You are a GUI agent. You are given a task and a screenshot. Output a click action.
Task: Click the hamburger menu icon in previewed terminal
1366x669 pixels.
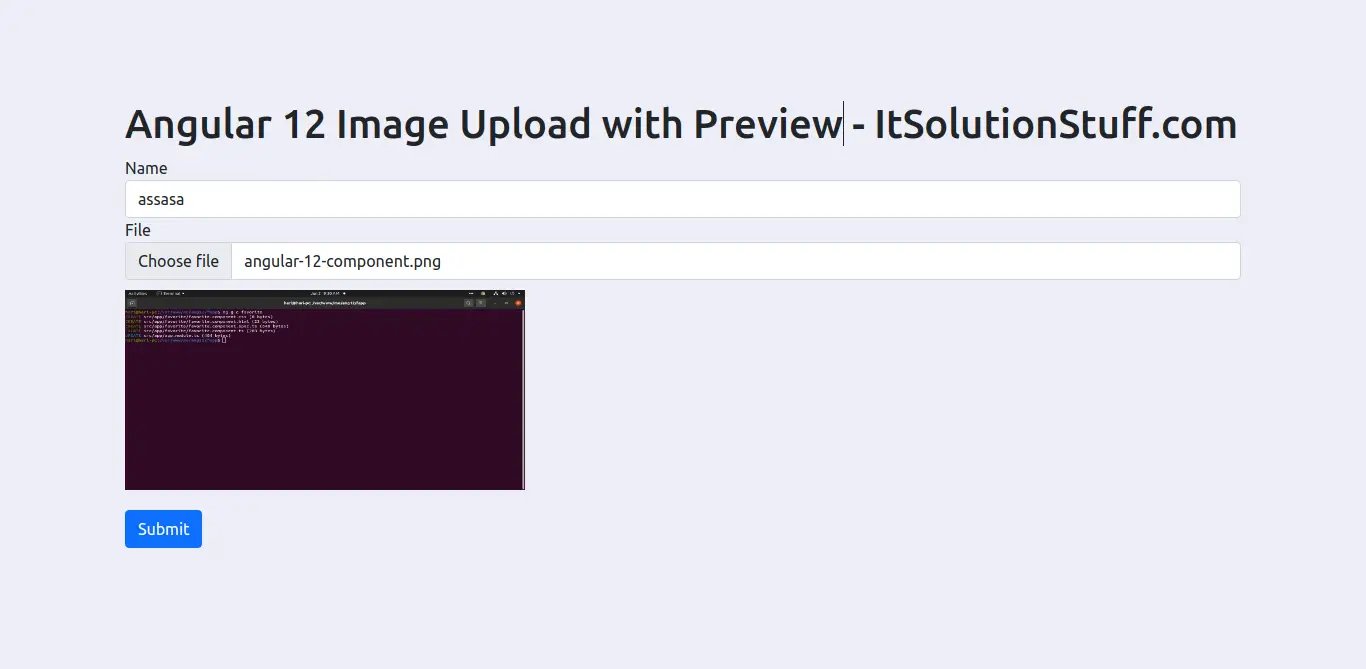coord(481,303)
